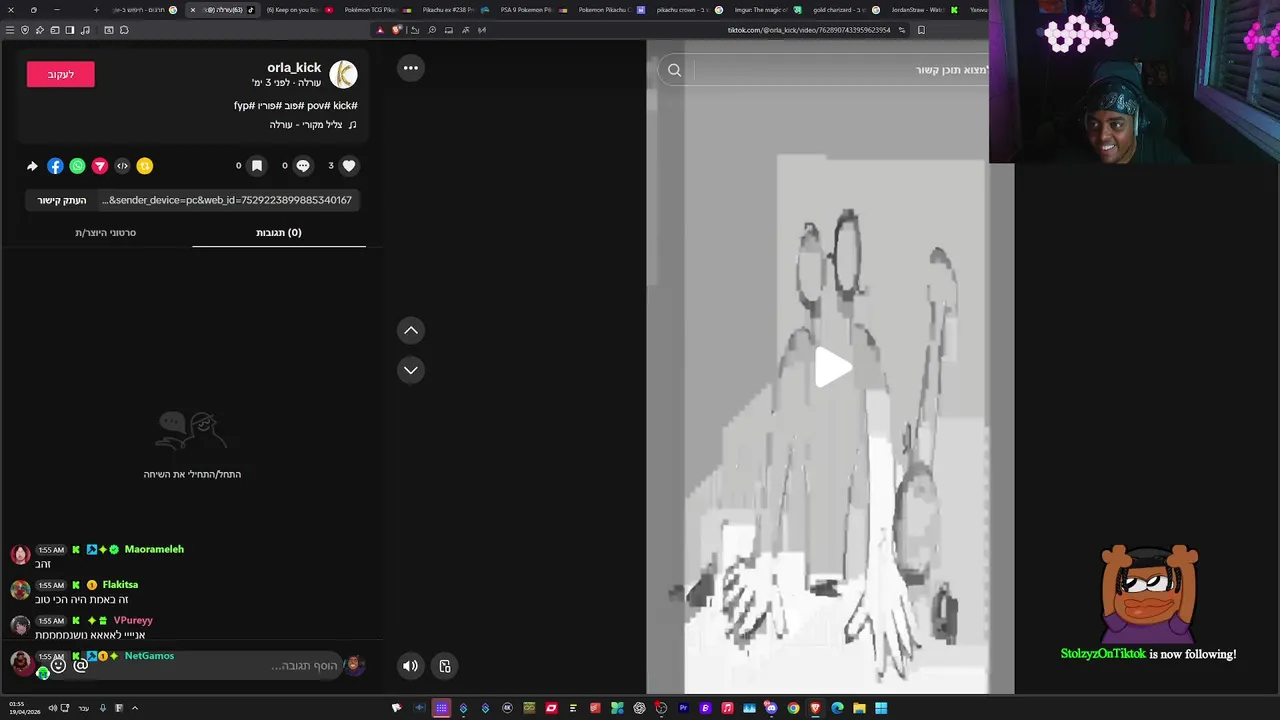Close the TikTok tab
1280x720 pixels.
tap(193, 10)
